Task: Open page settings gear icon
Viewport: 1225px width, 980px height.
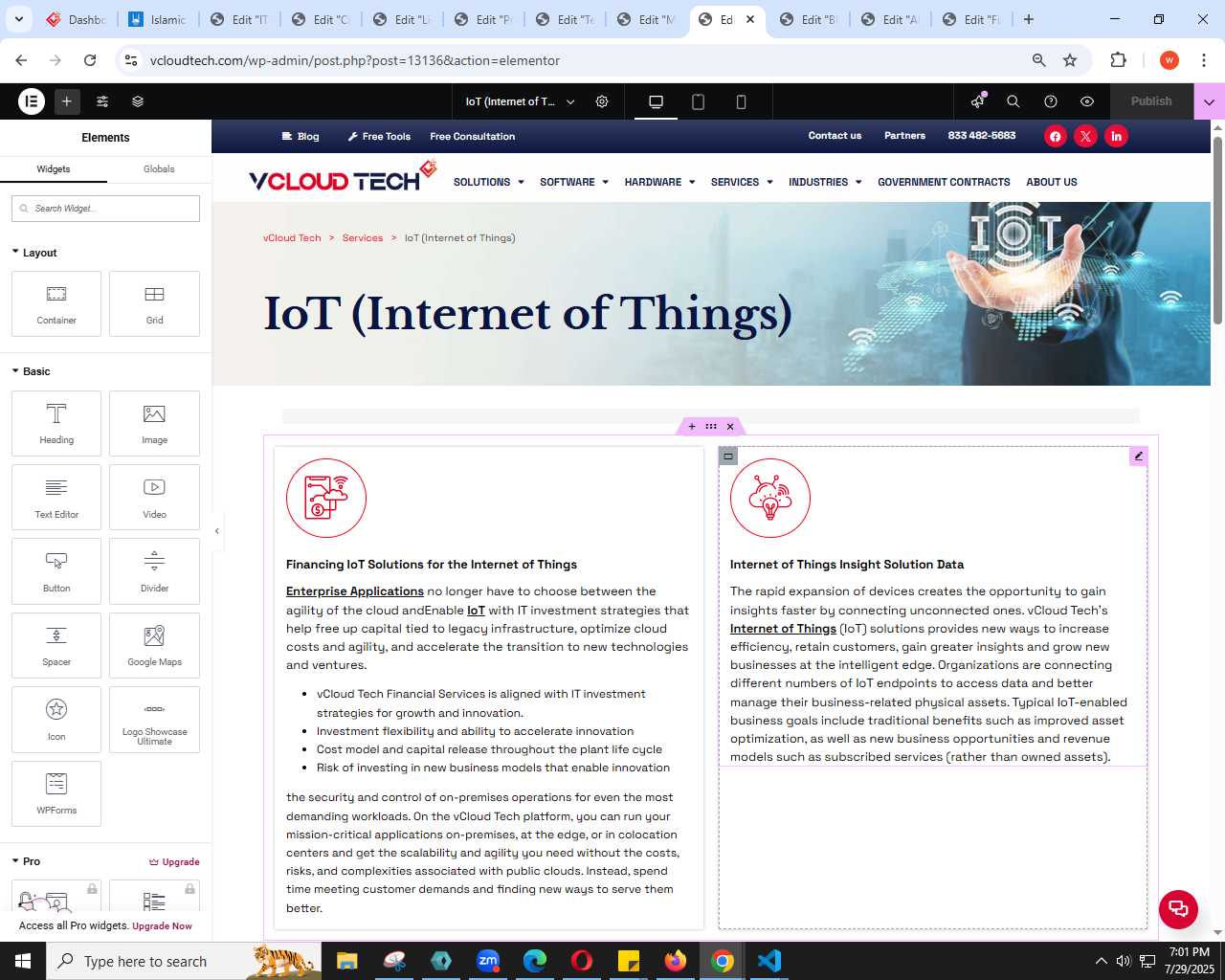Action: coord(602,101)
